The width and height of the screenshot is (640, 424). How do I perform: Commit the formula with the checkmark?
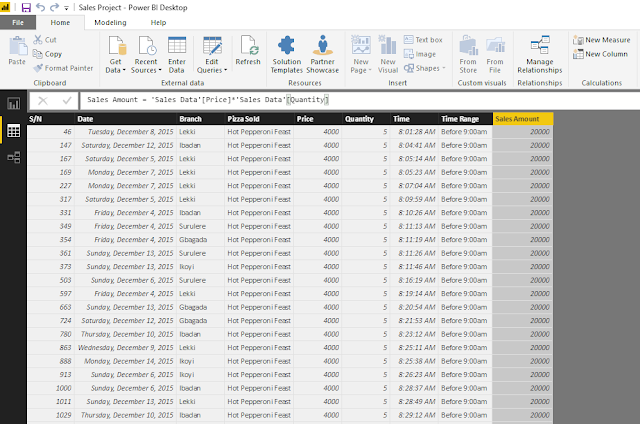pos(67,100)
